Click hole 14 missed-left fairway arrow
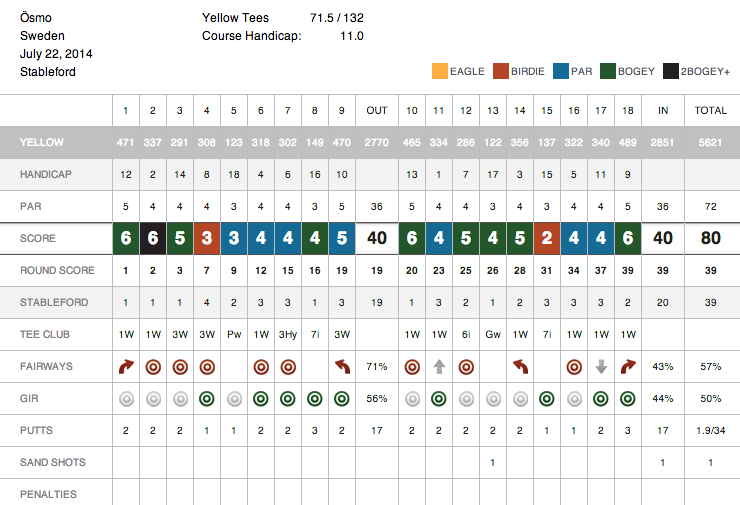The width and height of the screenshot is (740, 505). click(520, 367)
